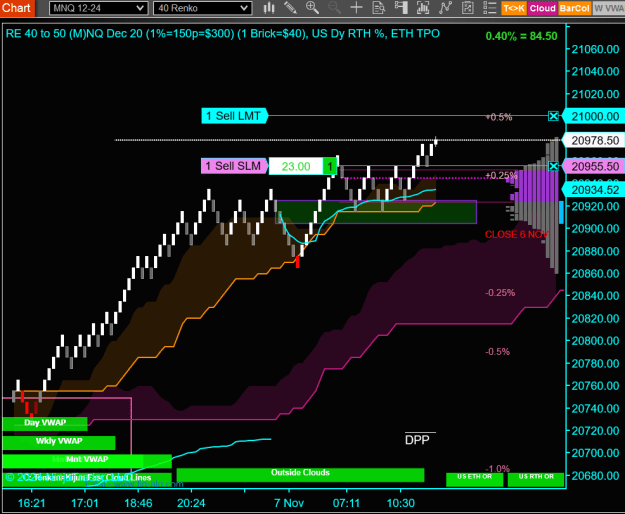The width and height of the screenshot is (625, 514).
Task: Open the bar type chart style icon
Action: coord(269,8)
